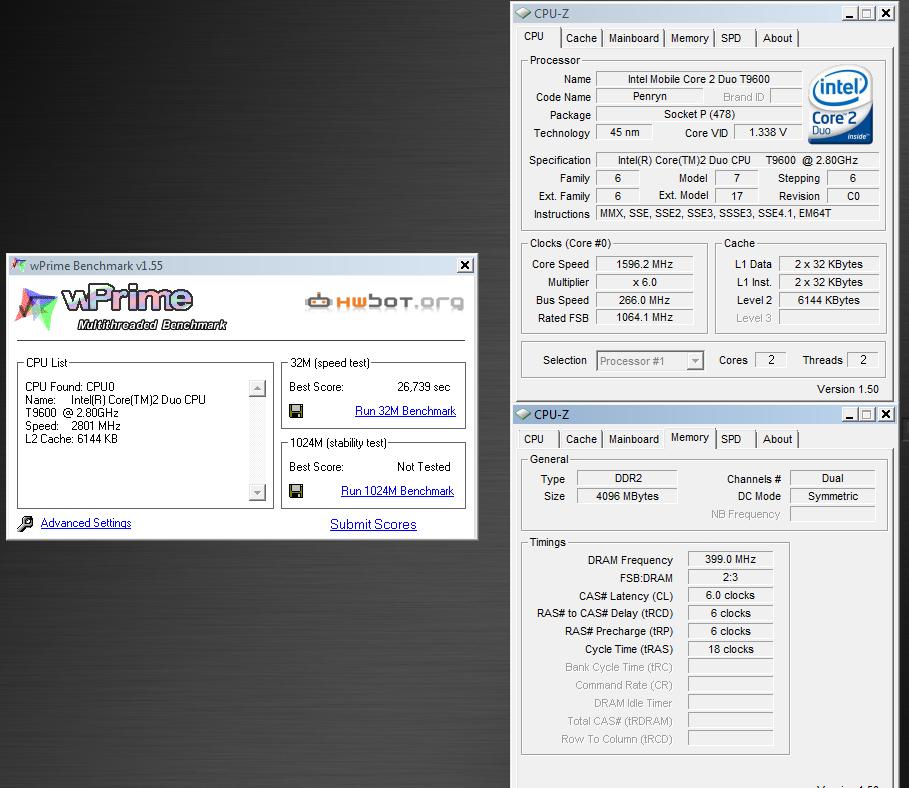Click the Instructions field listing MMX, SSE
This screenshot has height=788, width=909.
tap(737, 213)
